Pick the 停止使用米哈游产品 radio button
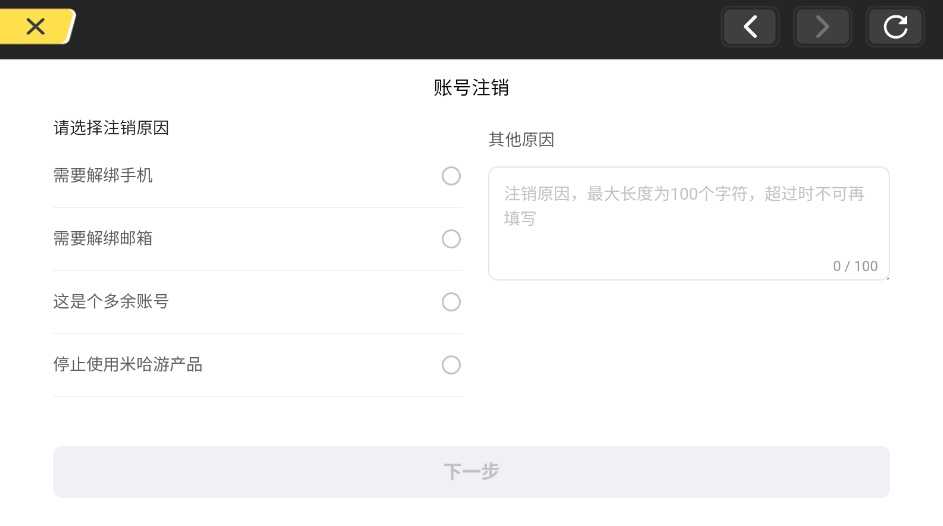The image size is (943, 526). click(x=451, y=365)
